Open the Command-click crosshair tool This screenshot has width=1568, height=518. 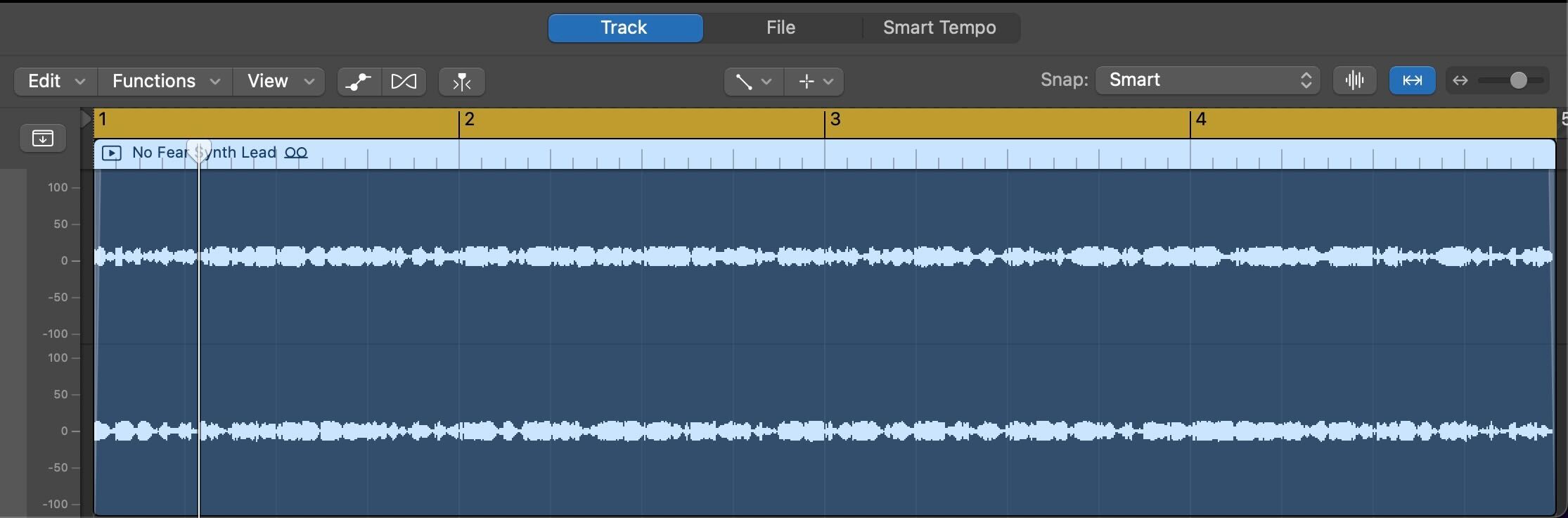[x=814, y=82]
